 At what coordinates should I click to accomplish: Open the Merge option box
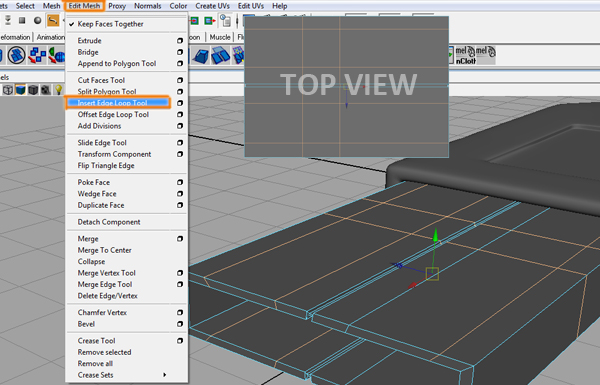click(x=180, y=239)
